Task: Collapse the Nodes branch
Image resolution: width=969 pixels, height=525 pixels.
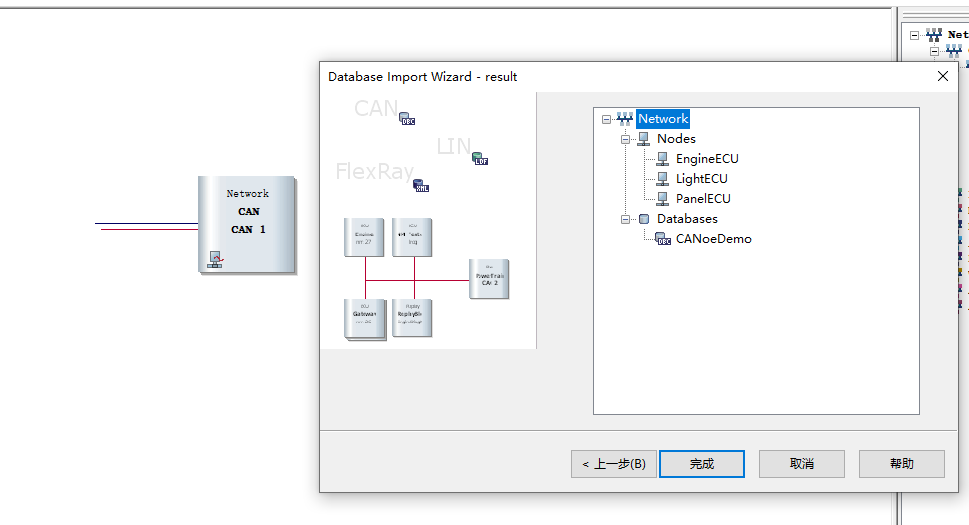Action: tap(625, 139)
